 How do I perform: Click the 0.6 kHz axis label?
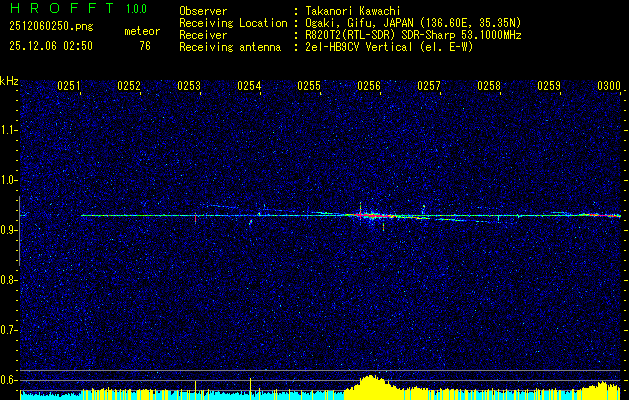tap(8, 380)
